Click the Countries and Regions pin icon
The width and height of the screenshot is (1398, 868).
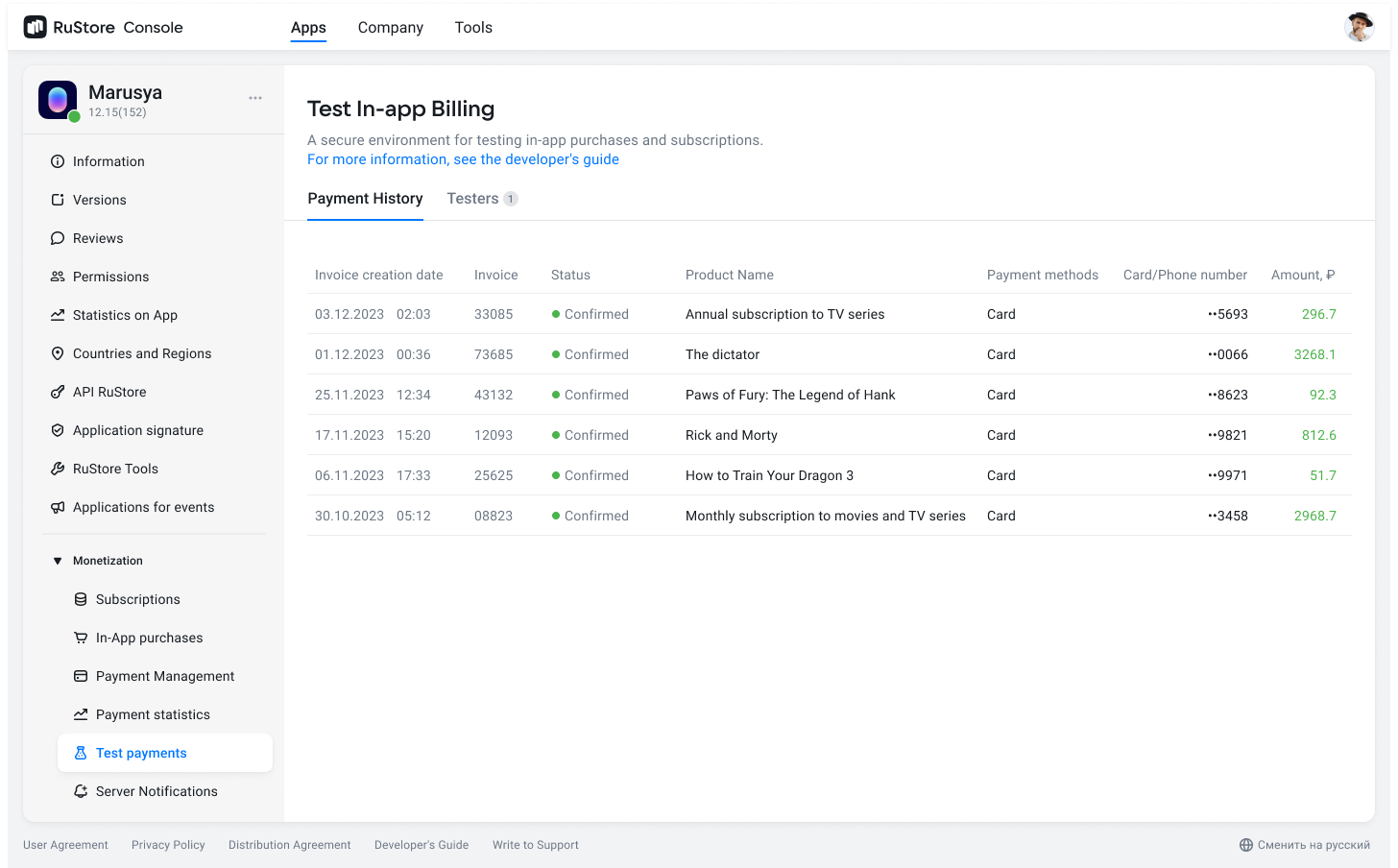pyautogui.click(x=58, y=353)
